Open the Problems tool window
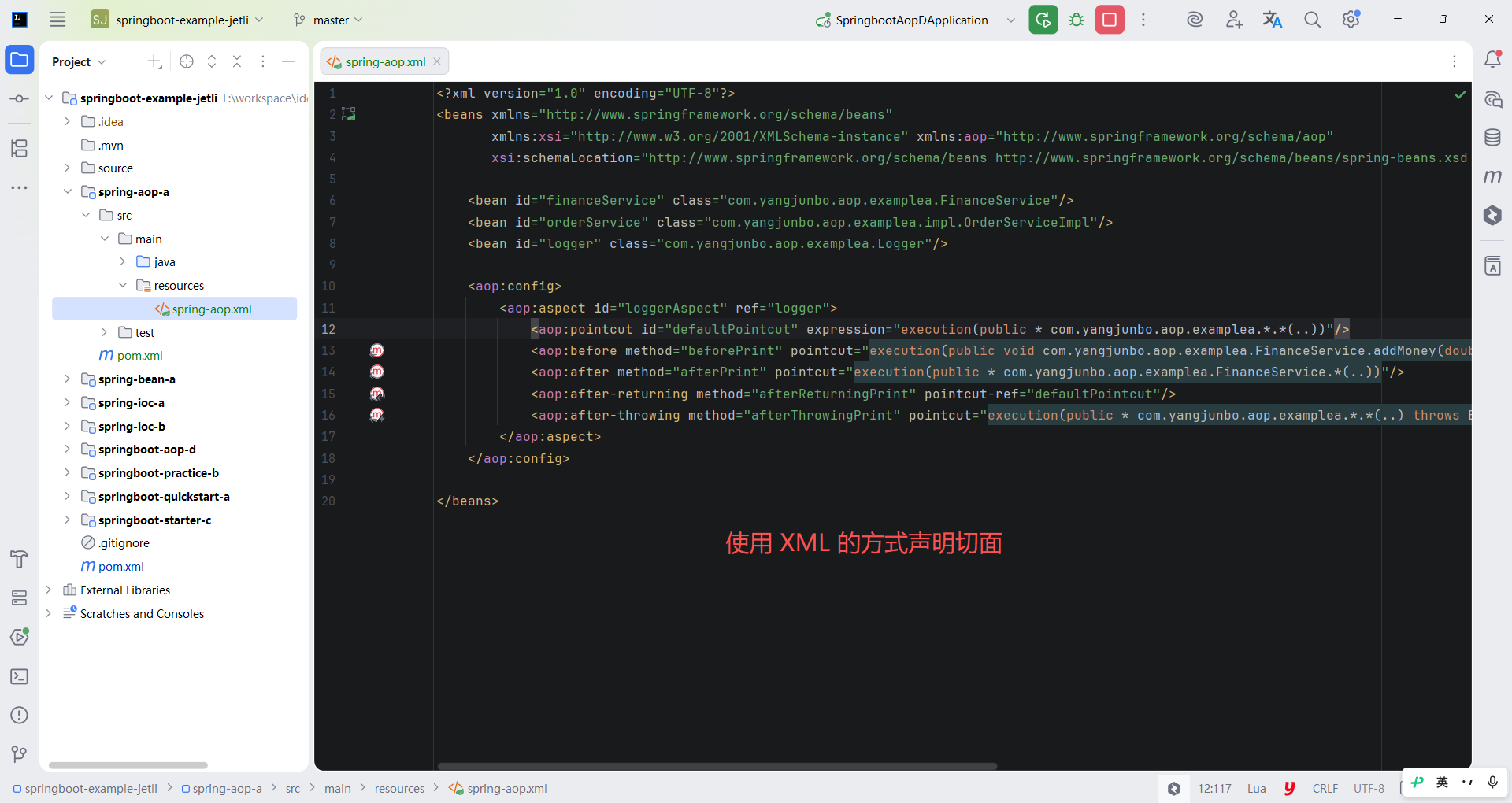Screen dimensions: 1512x803 (20, 715)
